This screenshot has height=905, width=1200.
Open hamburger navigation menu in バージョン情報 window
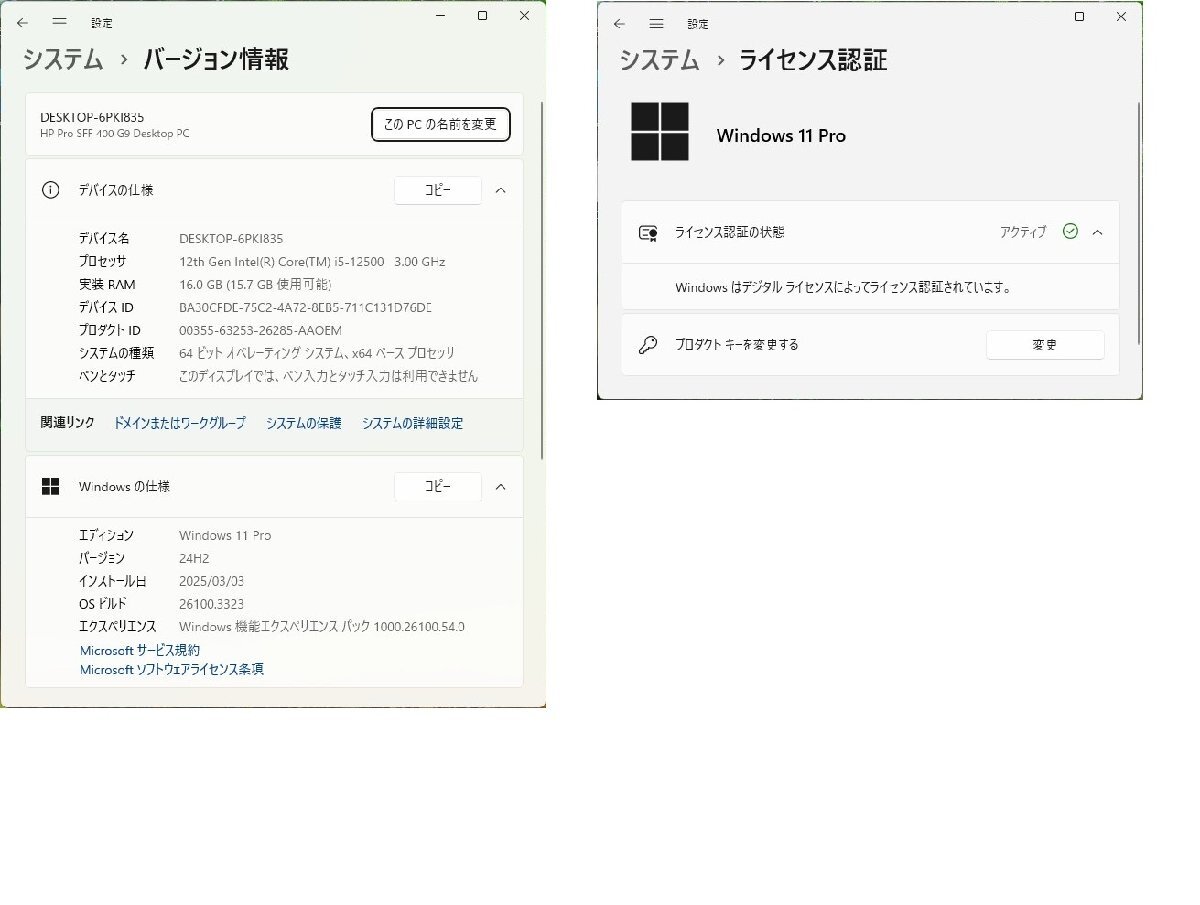click(x=60, y=21)
